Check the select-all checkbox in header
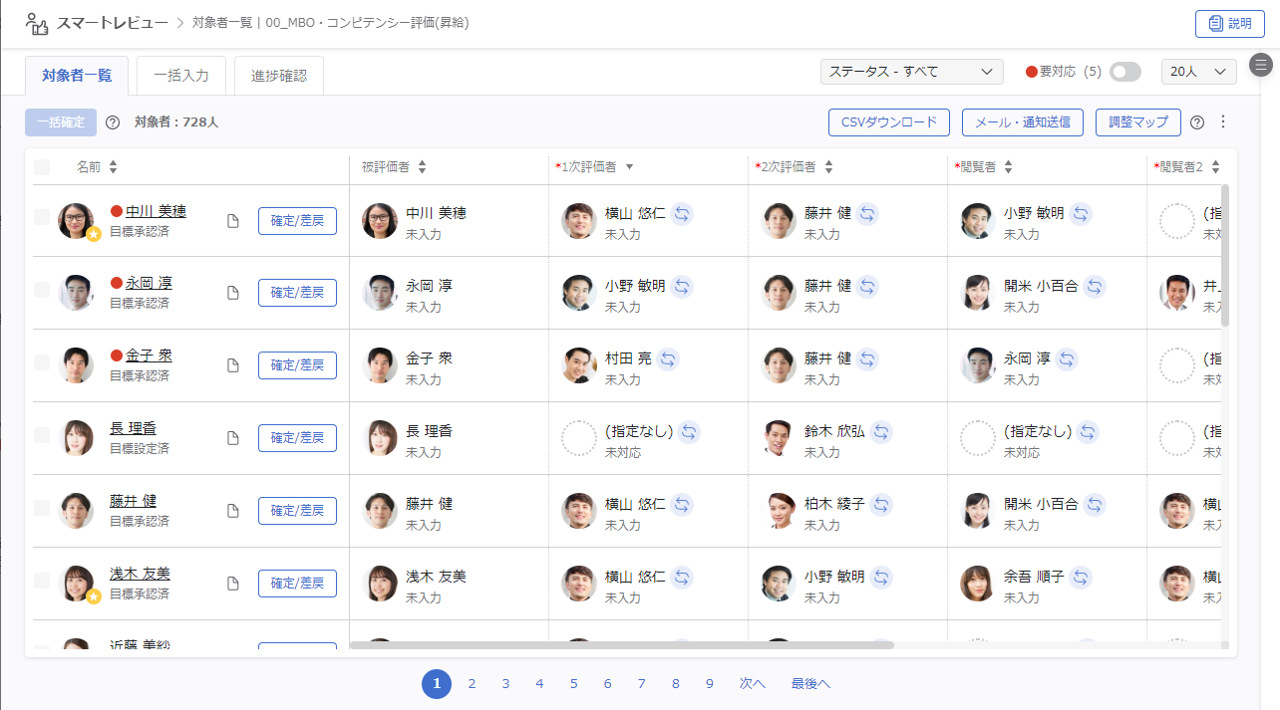The width and height of the screenshot is (1280, 710). [42, 167]
